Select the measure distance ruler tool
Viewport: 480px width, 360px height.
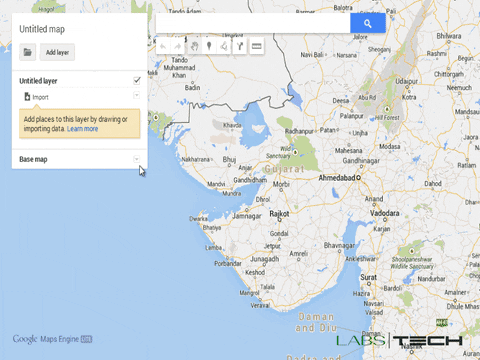(x=256, y=46)
